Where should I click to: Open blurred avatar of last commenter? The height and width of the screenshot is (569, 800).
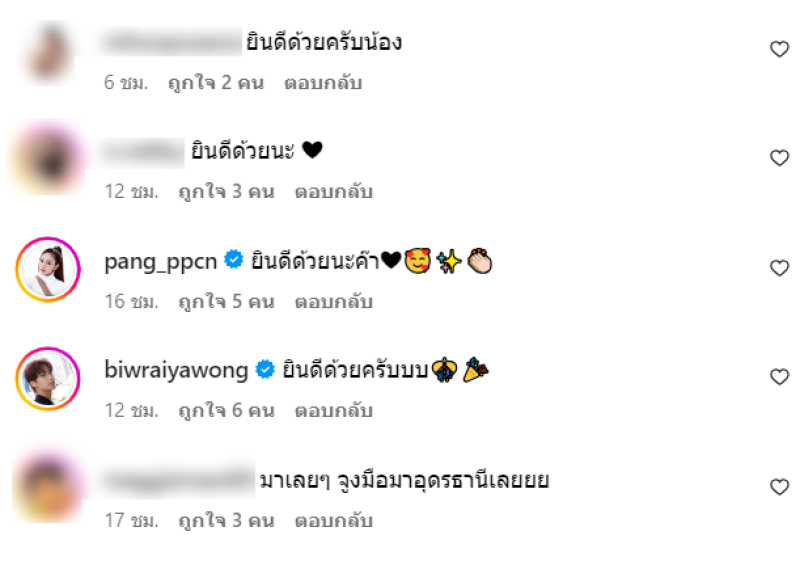point(48,487)
